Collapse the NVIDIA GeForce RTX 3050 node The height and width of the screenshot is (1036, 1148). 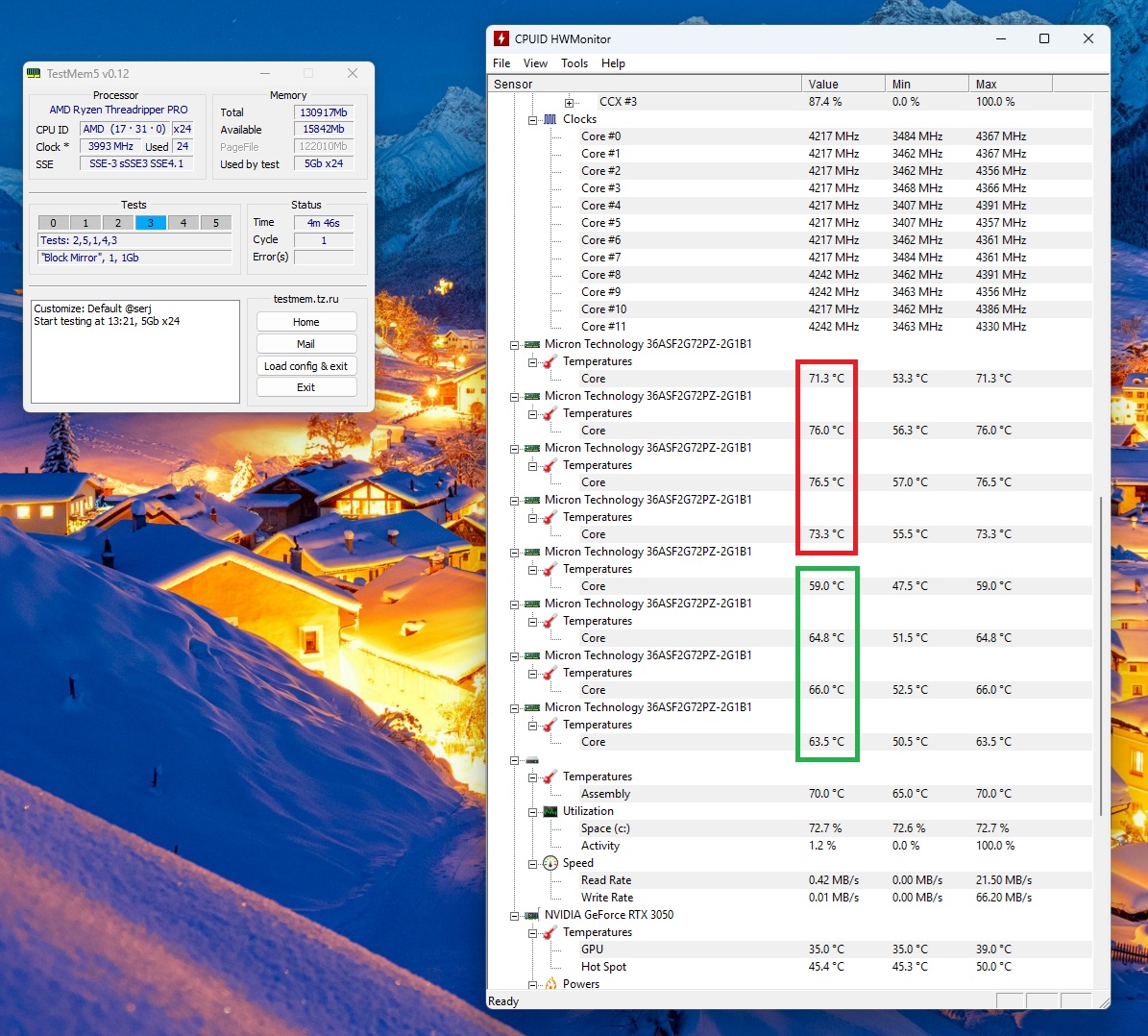(x=514, y=916)
